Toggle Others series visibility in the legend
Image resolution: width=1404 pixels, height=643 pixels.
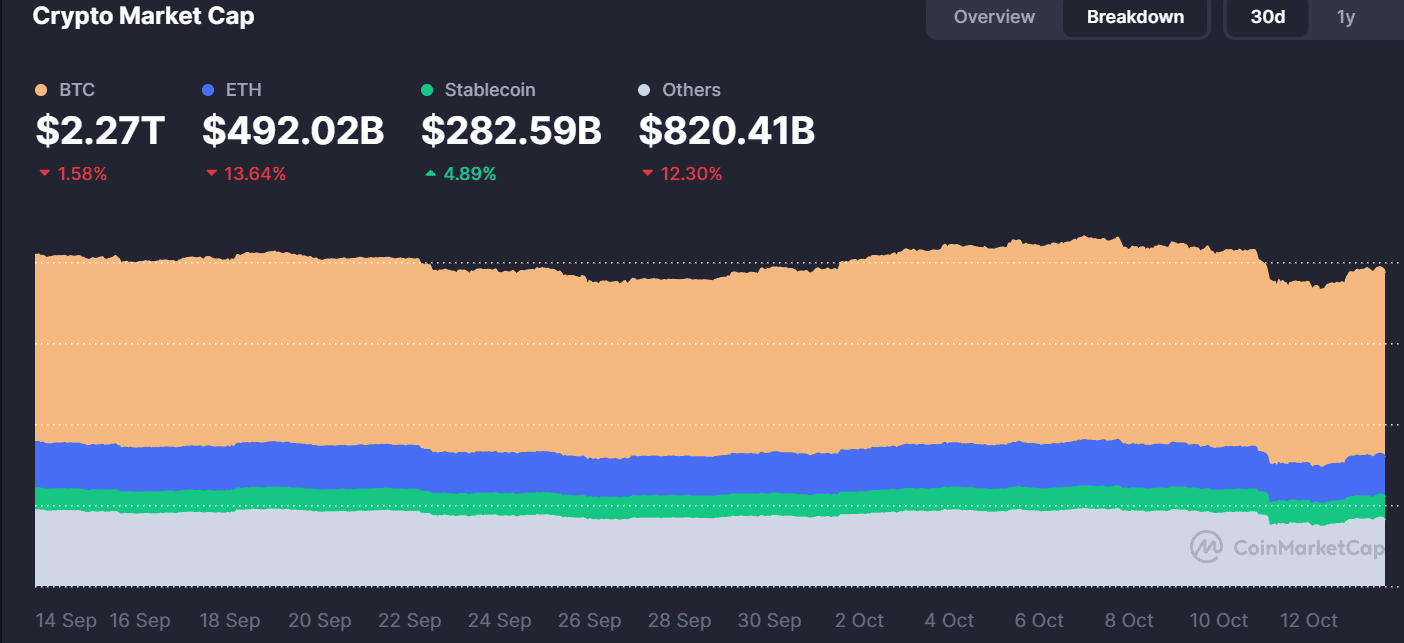[x=690, y=89]
